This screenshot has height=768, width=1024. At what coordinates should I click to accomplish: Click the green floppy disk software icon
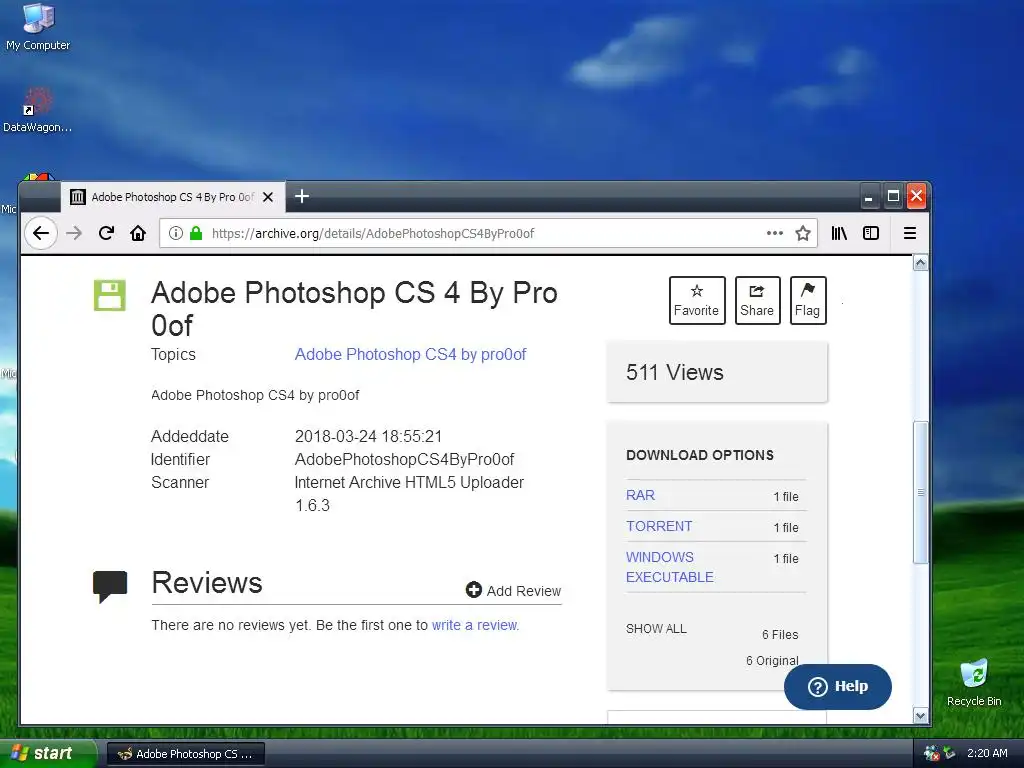[110, 295]
